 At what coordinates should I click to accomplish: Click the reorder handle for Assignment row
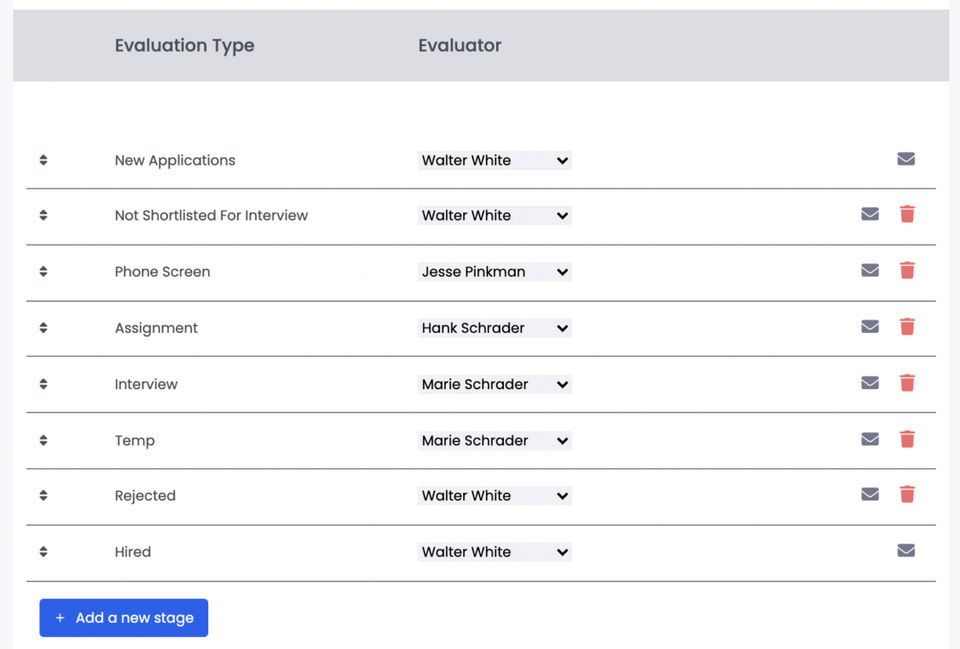43,328
